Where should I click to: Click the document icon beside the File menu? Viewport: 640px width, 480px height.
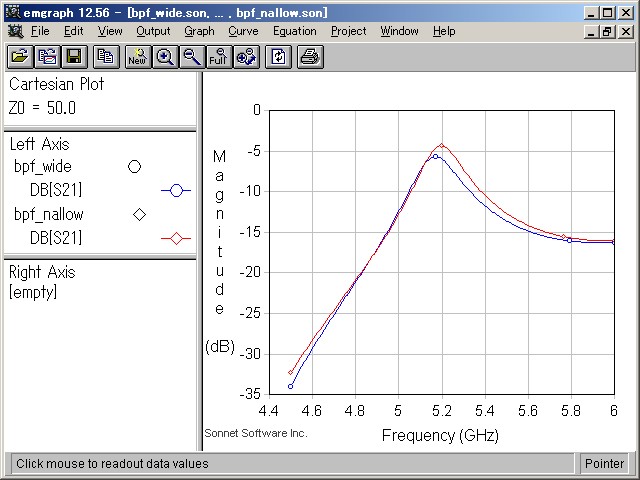click(x=16, y=31)
